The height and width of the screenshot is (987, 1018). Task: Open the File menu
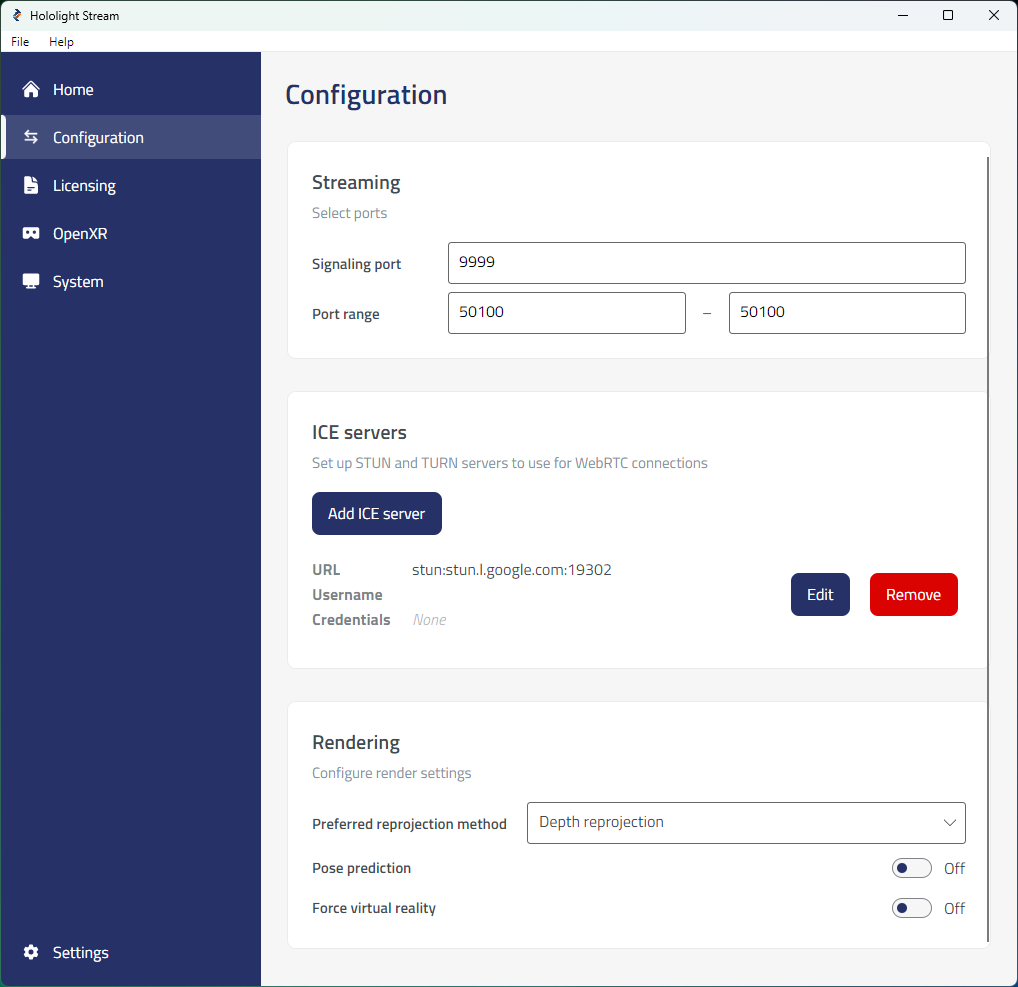(20, 42)
